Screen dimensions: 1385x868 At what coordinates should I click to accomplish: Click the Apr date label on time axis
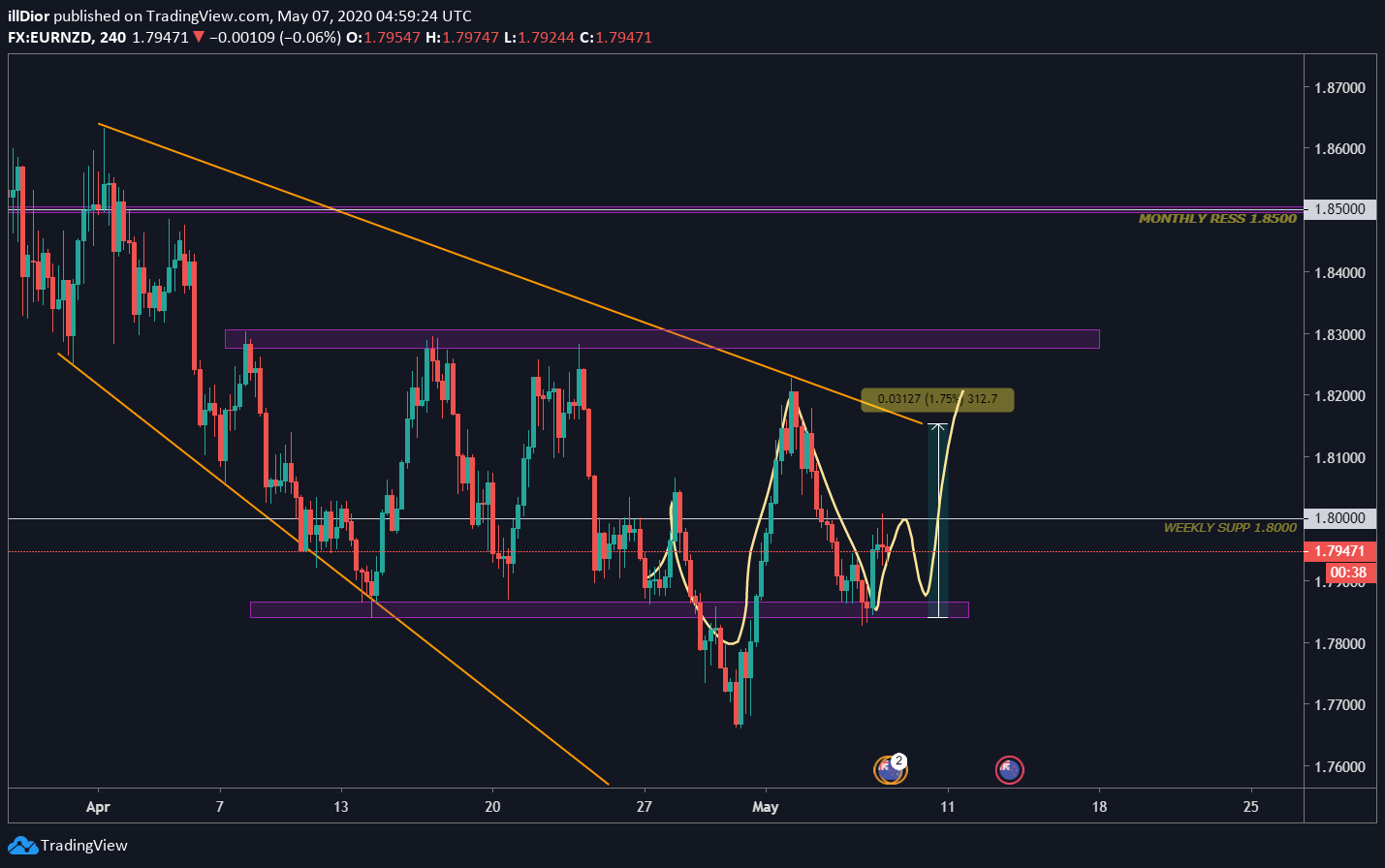click(98, 806)
